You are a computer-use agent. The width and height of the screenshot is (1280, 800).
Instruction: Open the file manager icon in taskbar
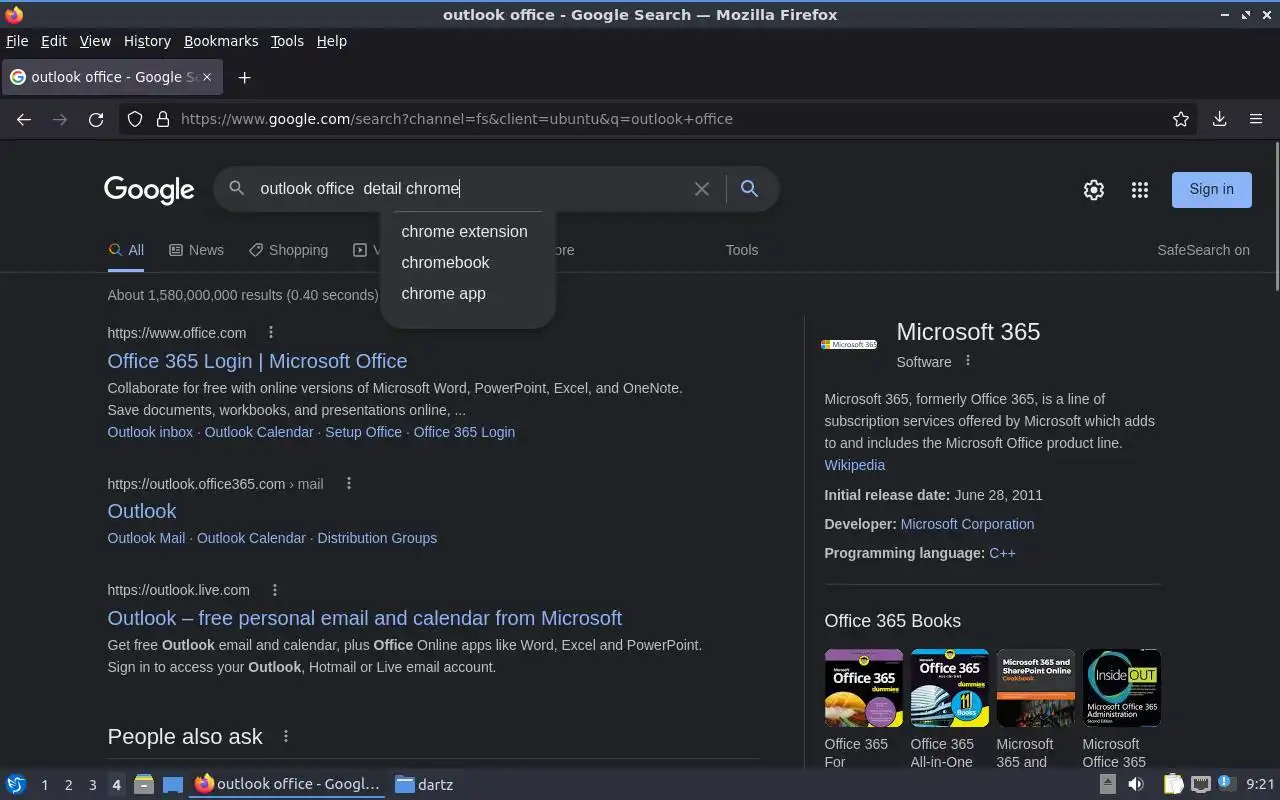click(x=143, y=785)
